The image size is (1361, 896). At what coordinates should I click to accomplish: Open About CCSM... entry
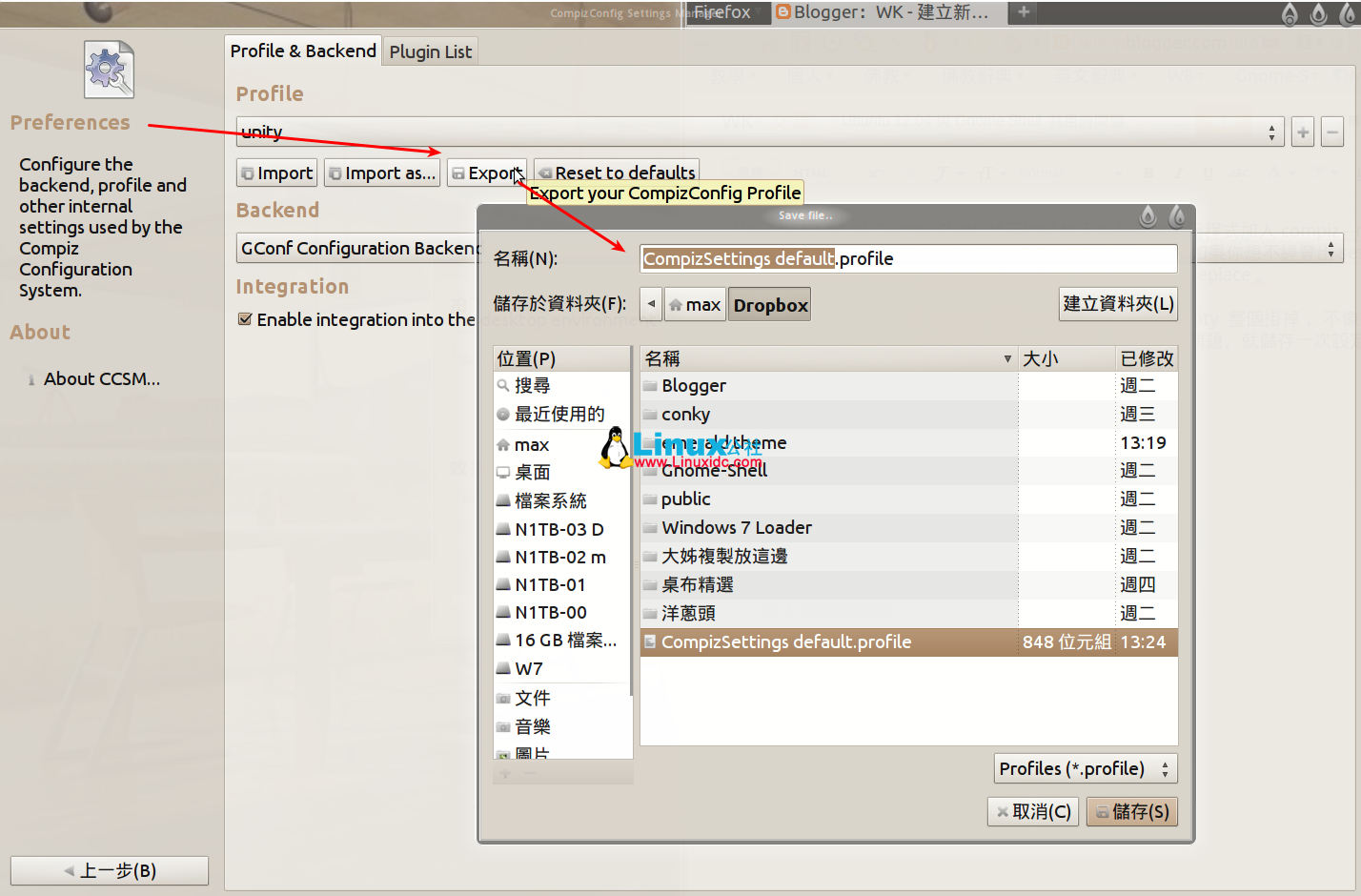101,378
